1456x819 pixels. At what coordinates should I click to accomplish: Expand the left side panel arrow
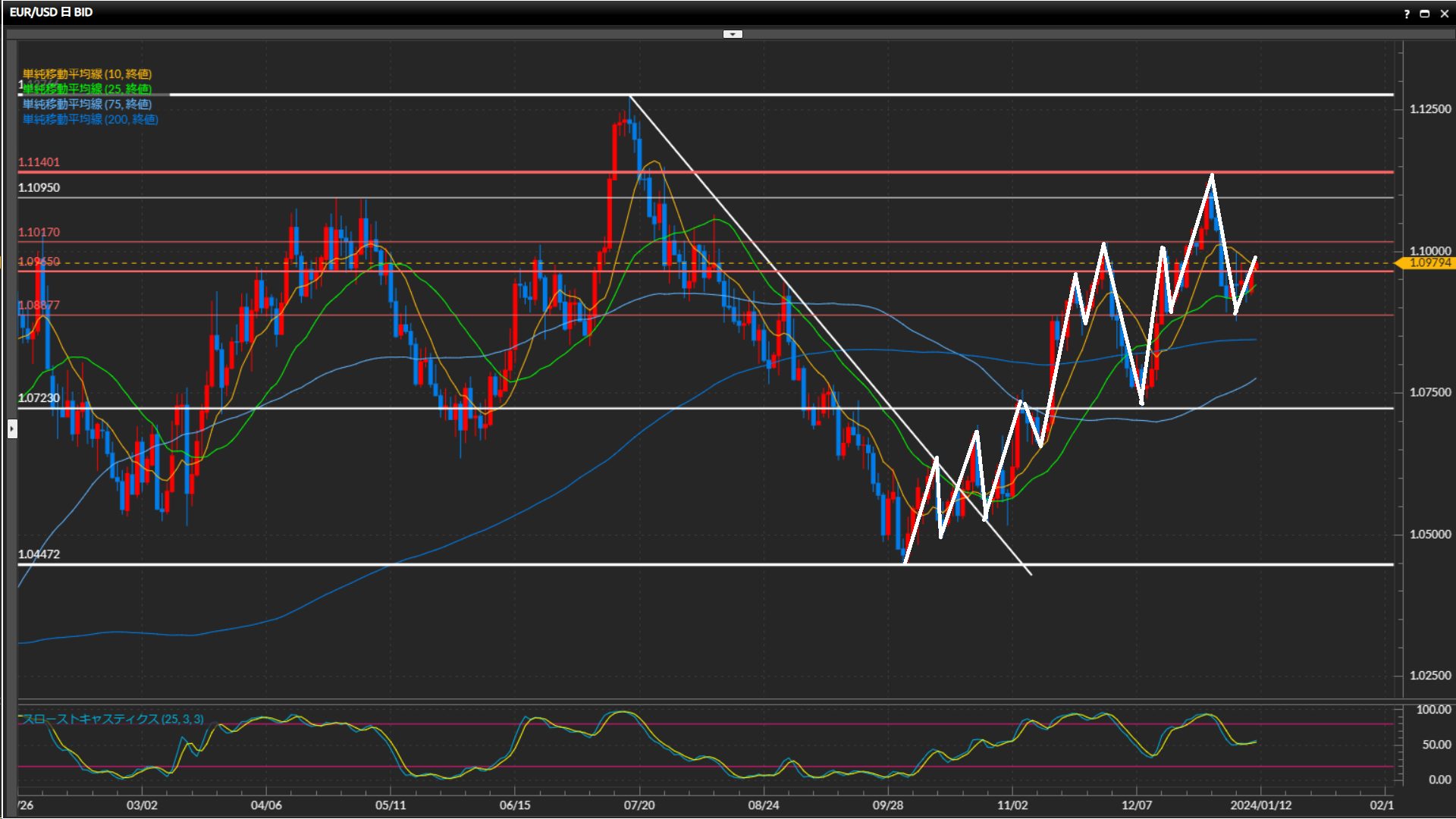pyautogui.click(x=12, y=429)
